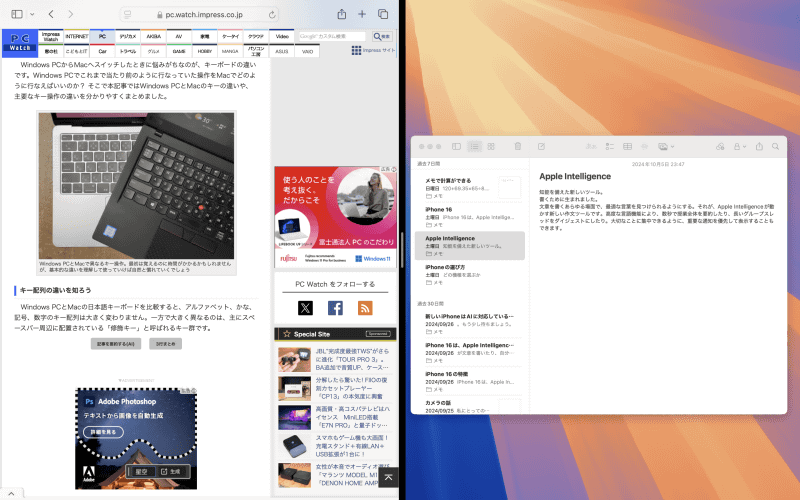Open Safari sidebar options dropdown arrow
The width and height of the screenshot is (800, 500).
click(x=32, y=14)
